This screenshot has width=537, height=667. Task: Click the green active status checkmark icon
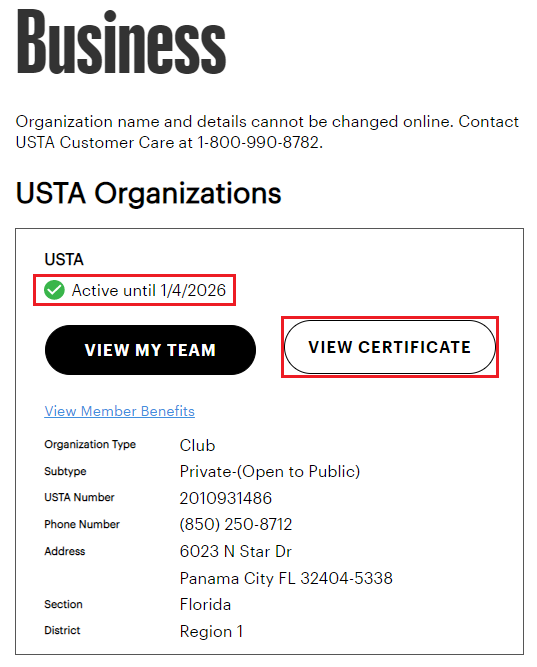tap(54, 290)
